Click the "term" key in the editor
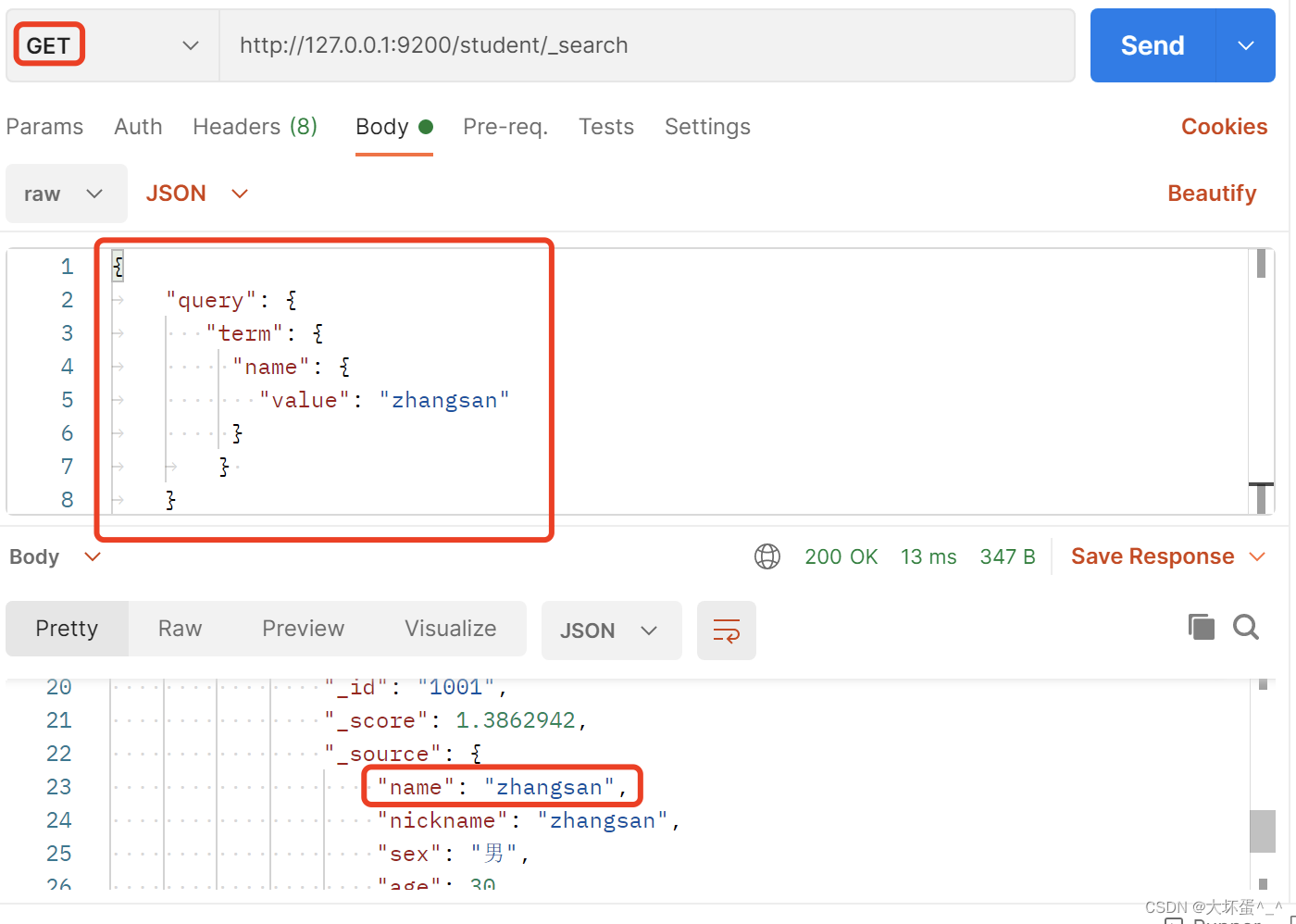The height and width of the screenshot is (924, 1296). [x=244, y=333]
